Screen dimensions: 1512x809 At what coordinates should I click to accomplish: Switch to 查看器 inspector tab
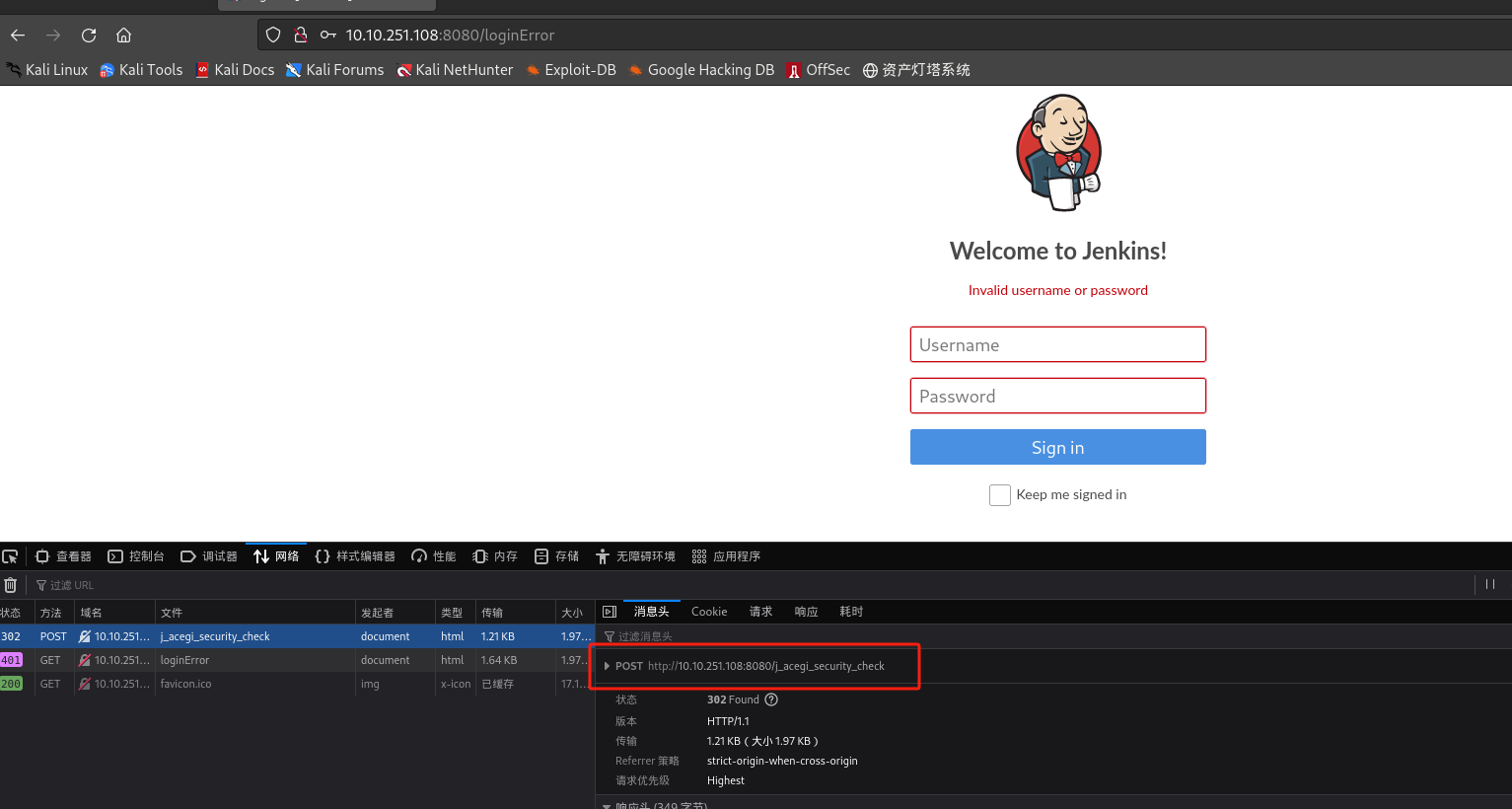(63, 556)
